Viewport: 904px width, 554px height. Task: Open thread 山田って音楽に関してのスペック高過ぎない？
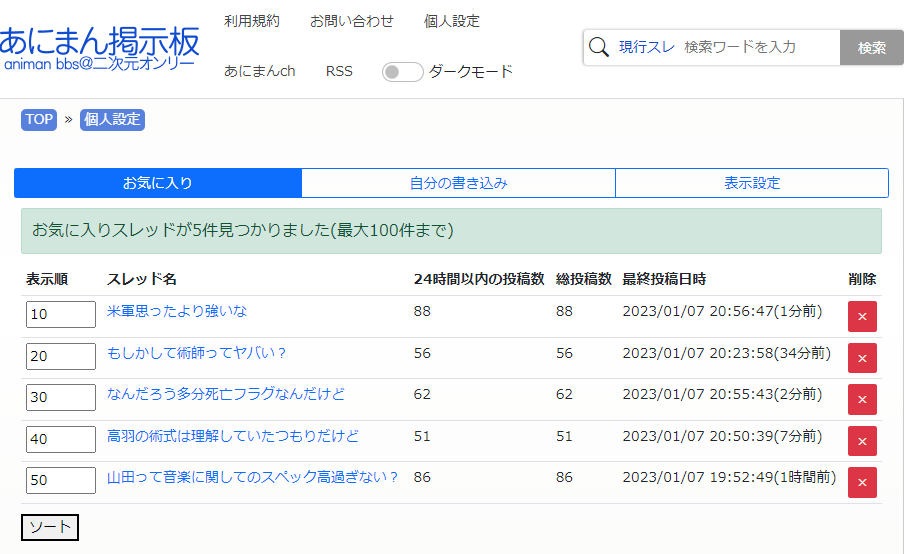click(252, 478)
